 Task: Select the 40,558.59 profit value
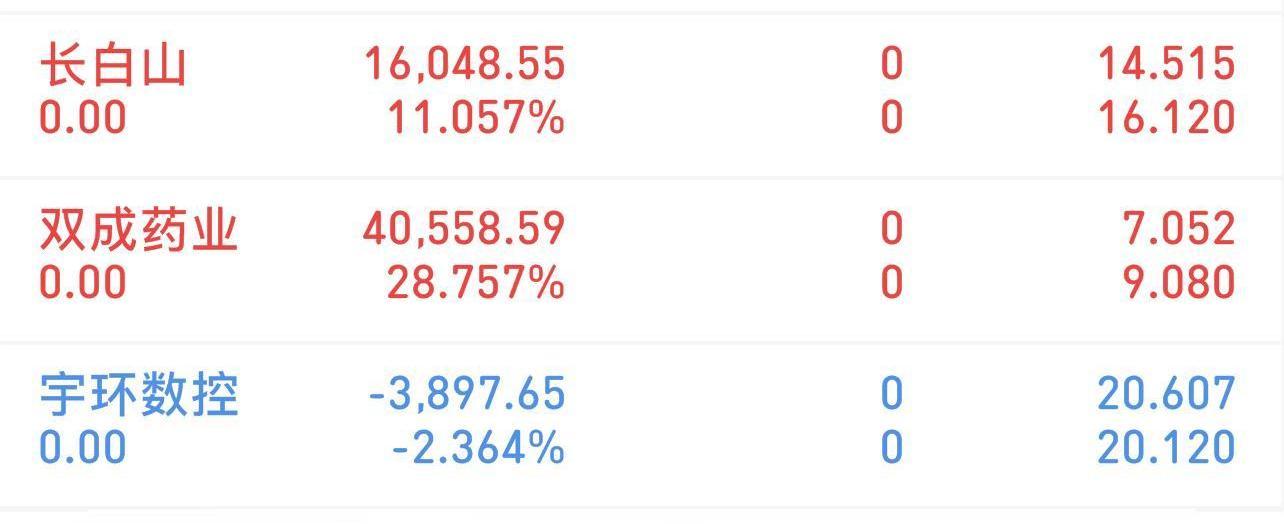465,230
